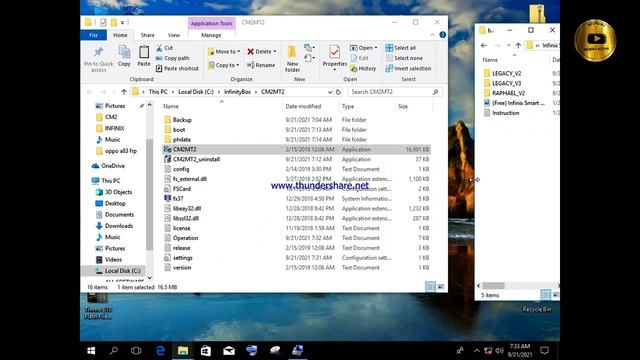The height and width of the screenshot is (360, 640).
Task: Open the Open dropdown in ribbon
Action: pos(364,48)
